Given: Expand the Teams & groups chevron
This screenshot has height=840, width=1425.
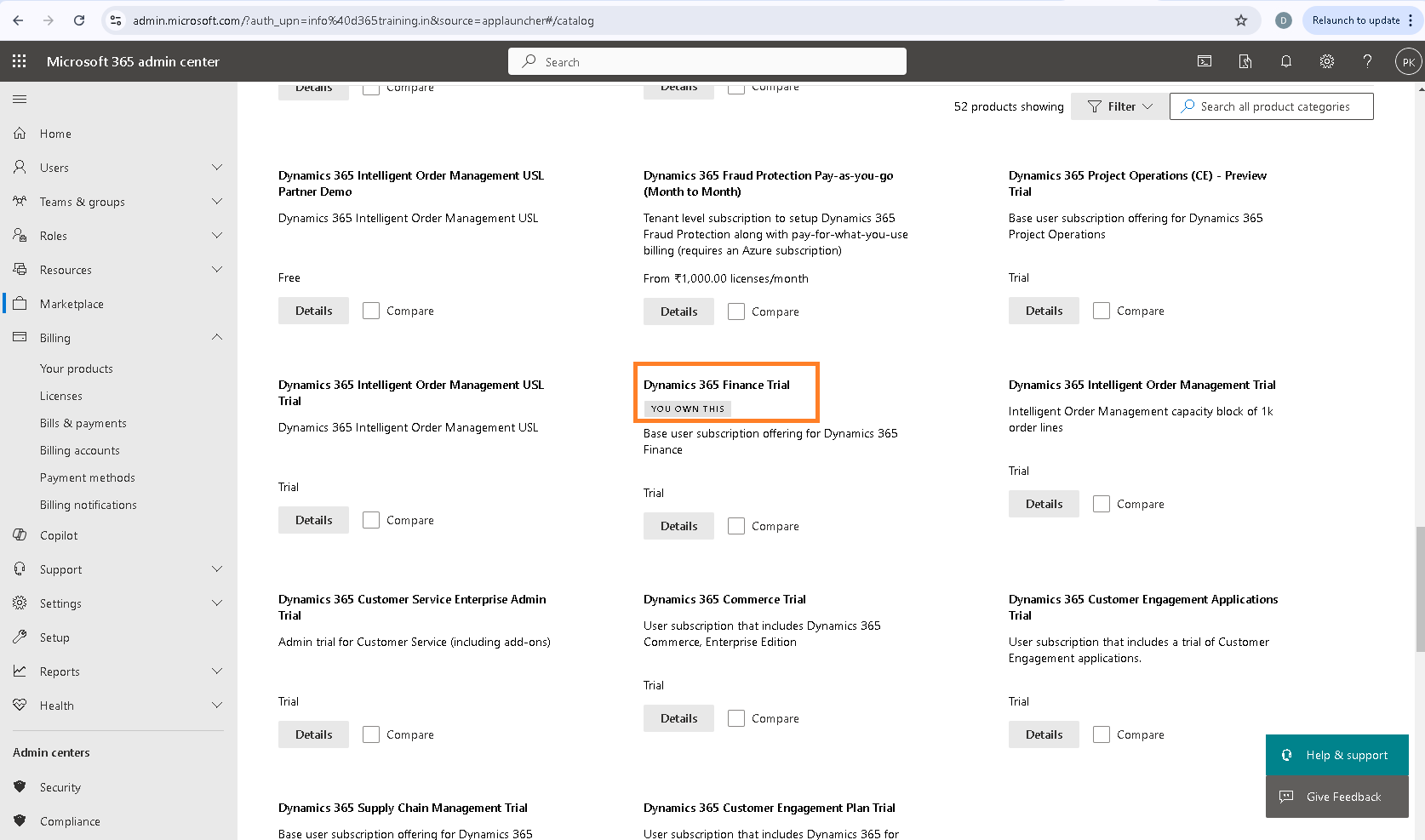Looking at the screenshot, I should 217,202.
